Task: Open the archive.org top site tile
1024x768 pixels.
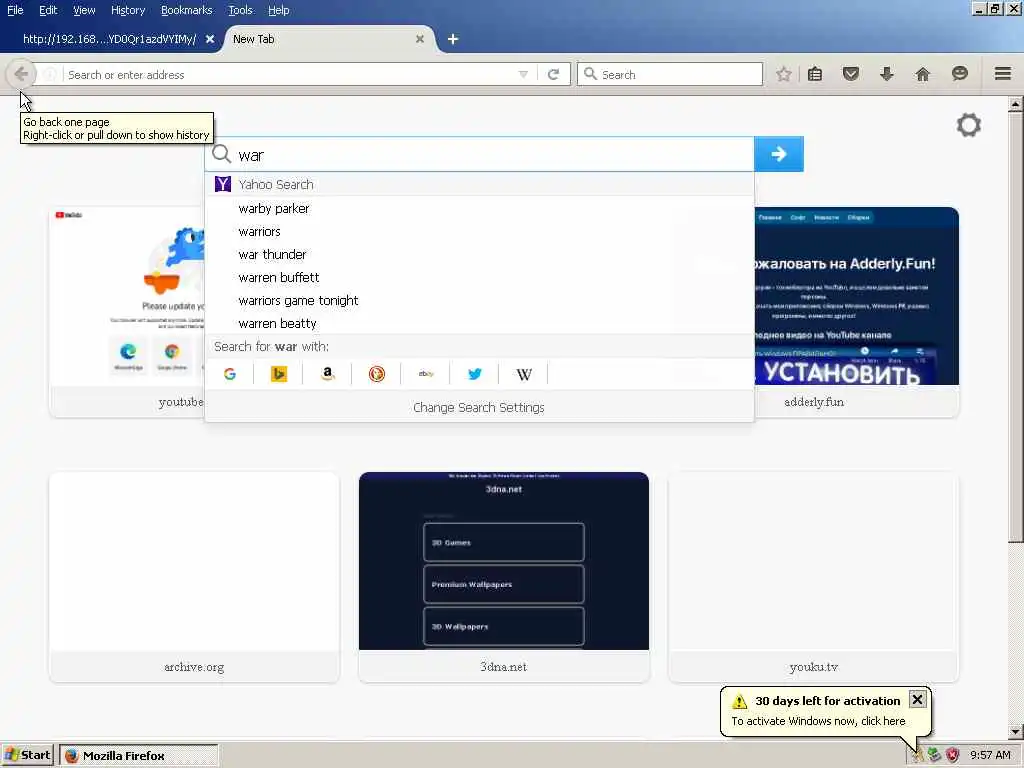Action: click(x=194, y=577)
